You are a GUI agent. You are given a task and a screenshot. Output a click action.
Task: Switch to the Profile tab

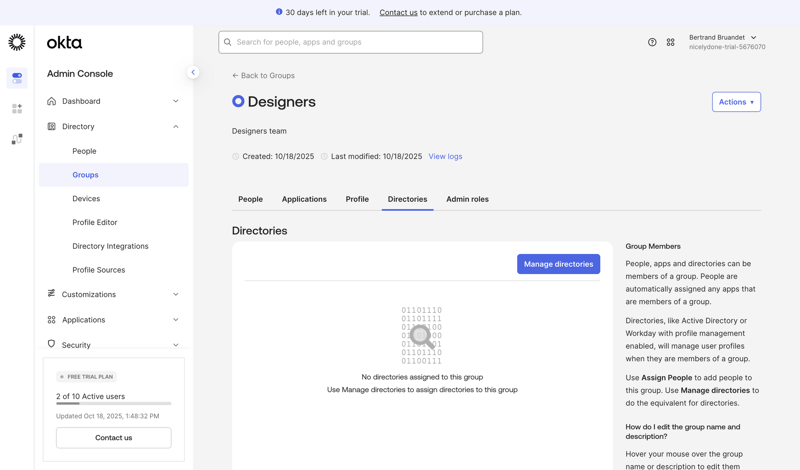[x=357, y=199]
